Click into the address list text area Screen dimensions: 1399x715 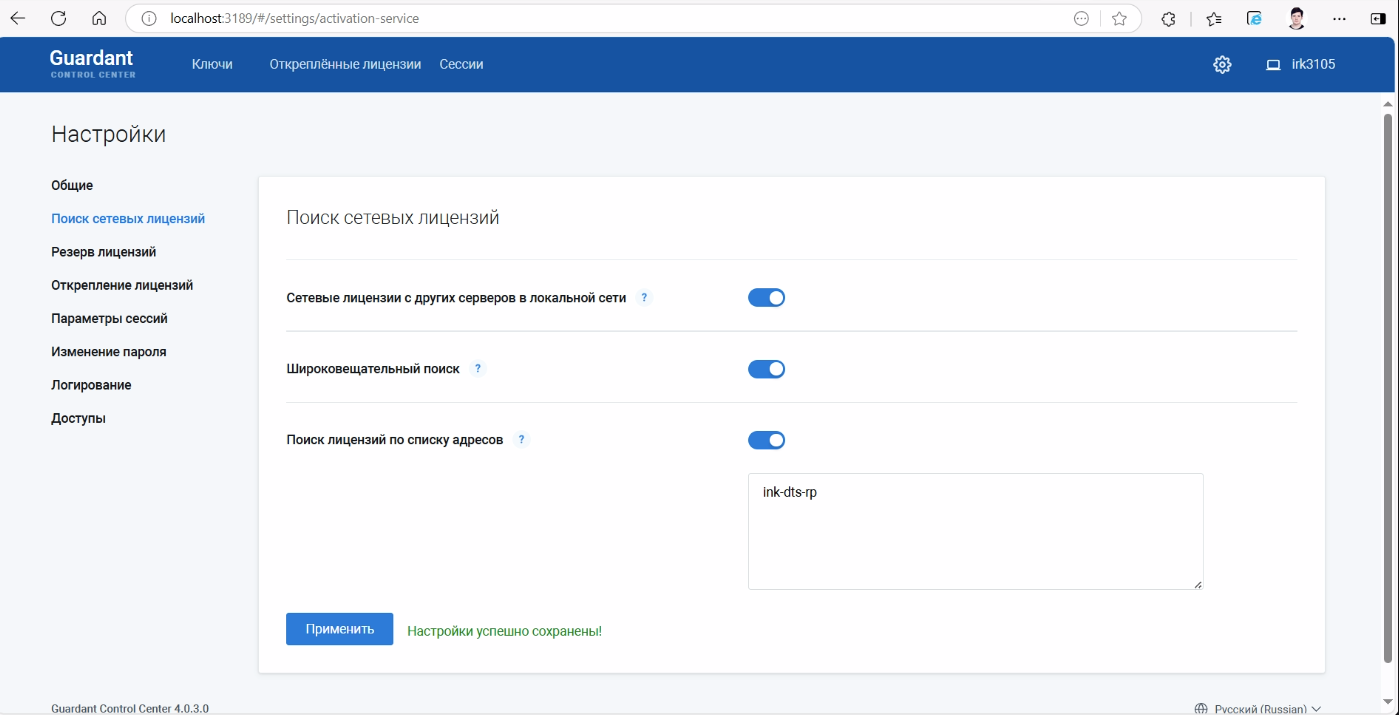click(975, 532)
